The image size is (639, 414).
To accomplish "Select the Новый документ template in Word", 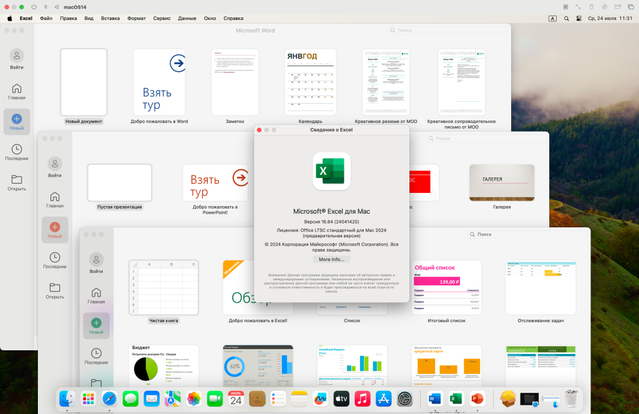I will click(84, 82).
